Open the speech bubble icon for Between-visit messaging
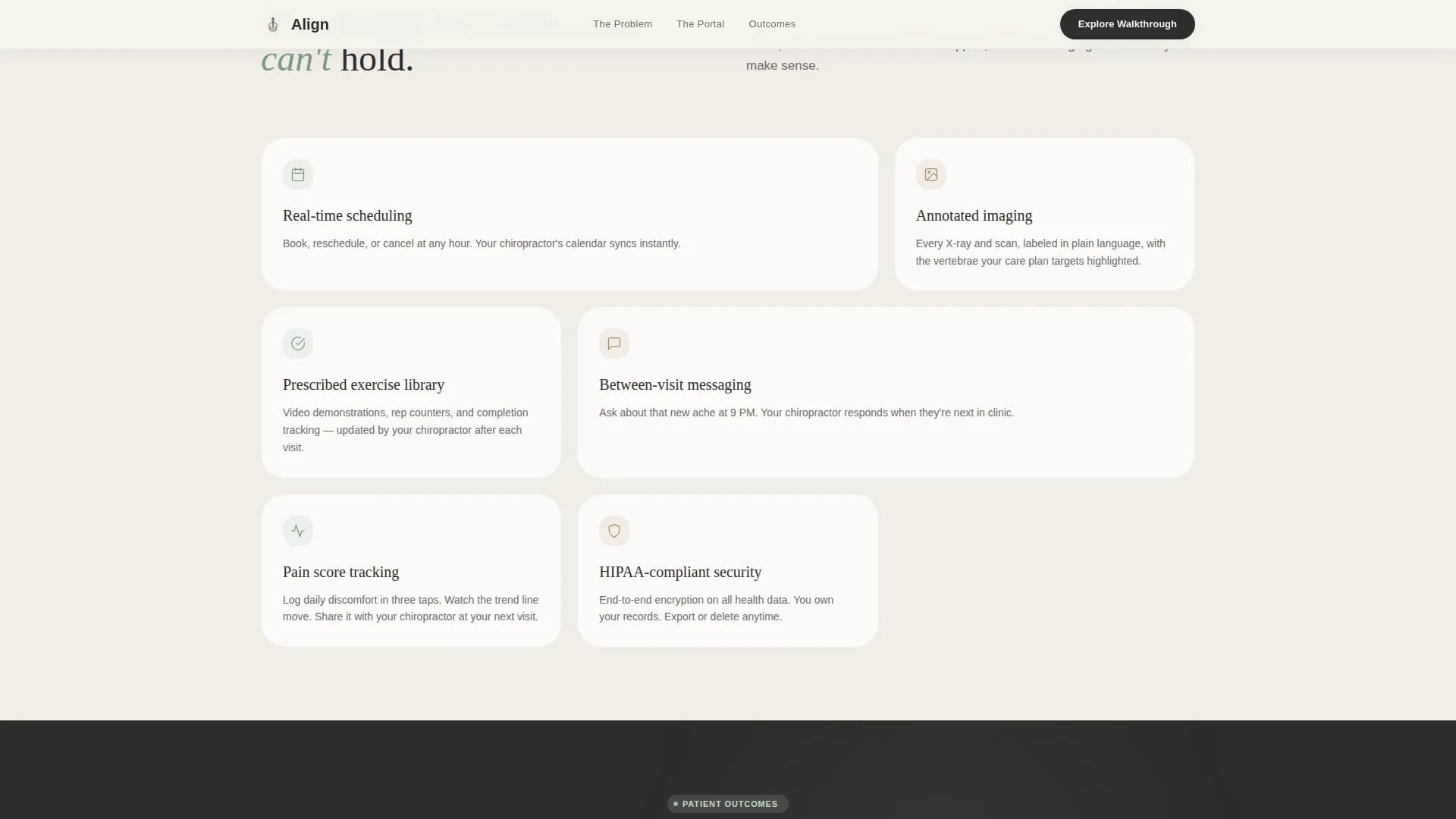Image resolution: width=1456 pixels, height=819 pixels. pos(613,344)
